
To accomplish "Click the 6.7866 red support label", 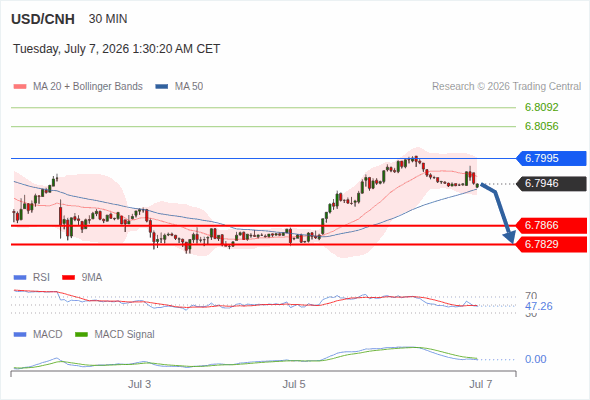I will point(551,226).
